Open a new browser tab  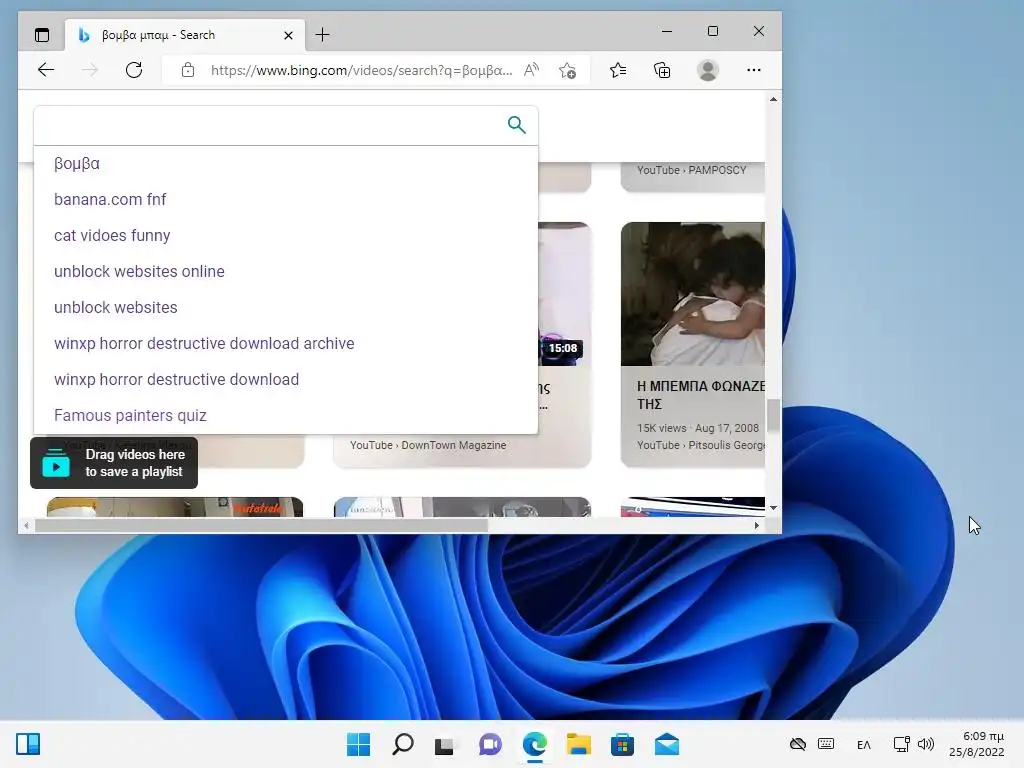(x=322, y=35)
